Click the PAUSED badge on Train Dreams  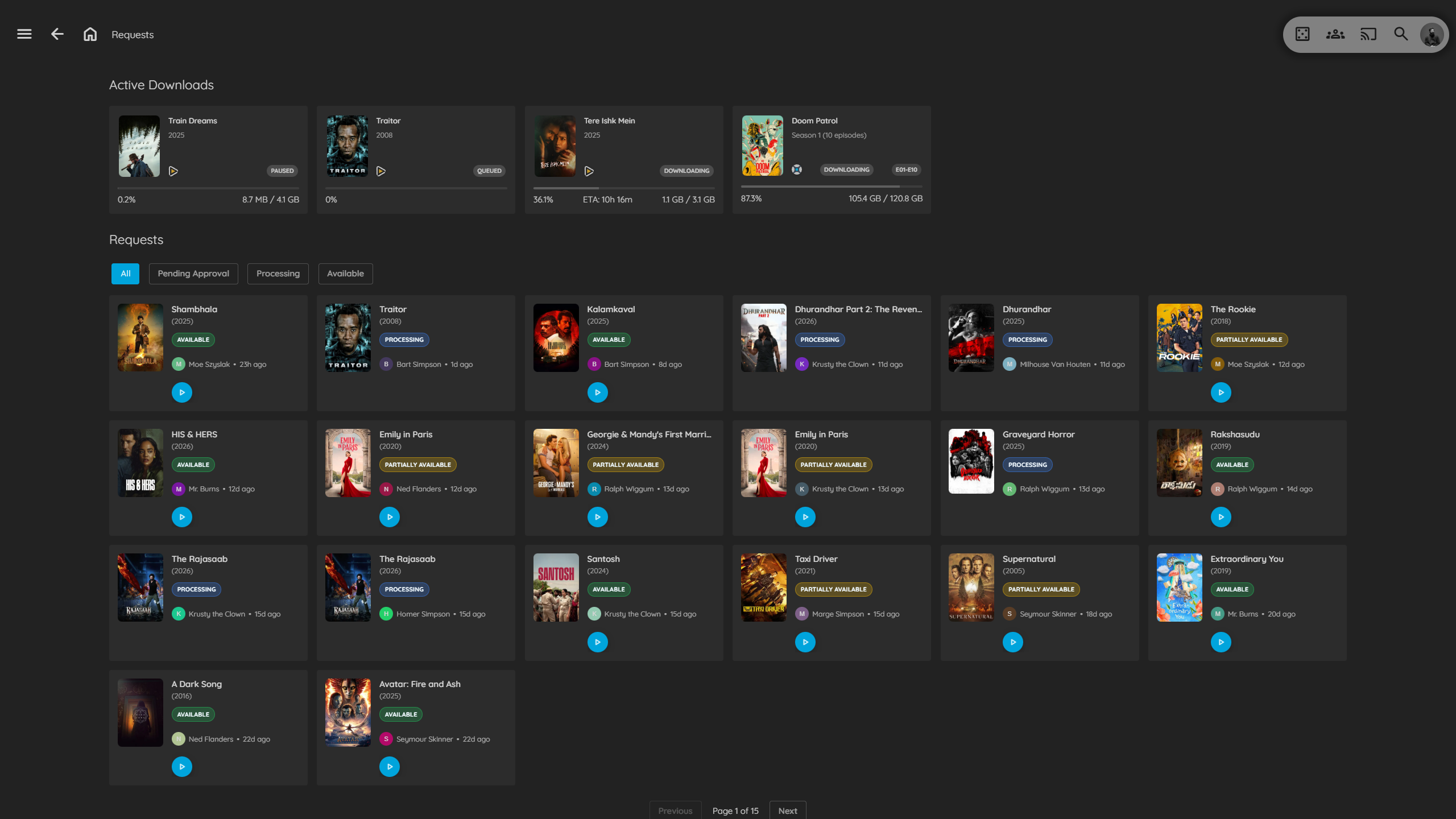click(x=282, y=171)
